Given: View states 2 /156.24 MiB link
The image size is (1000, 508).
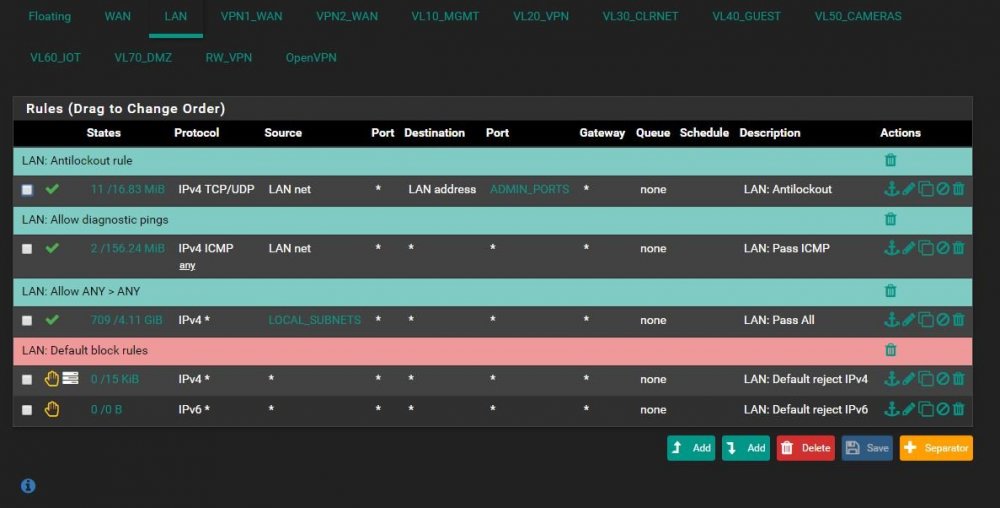Looking at the screenshot, I should coord(128,249).
